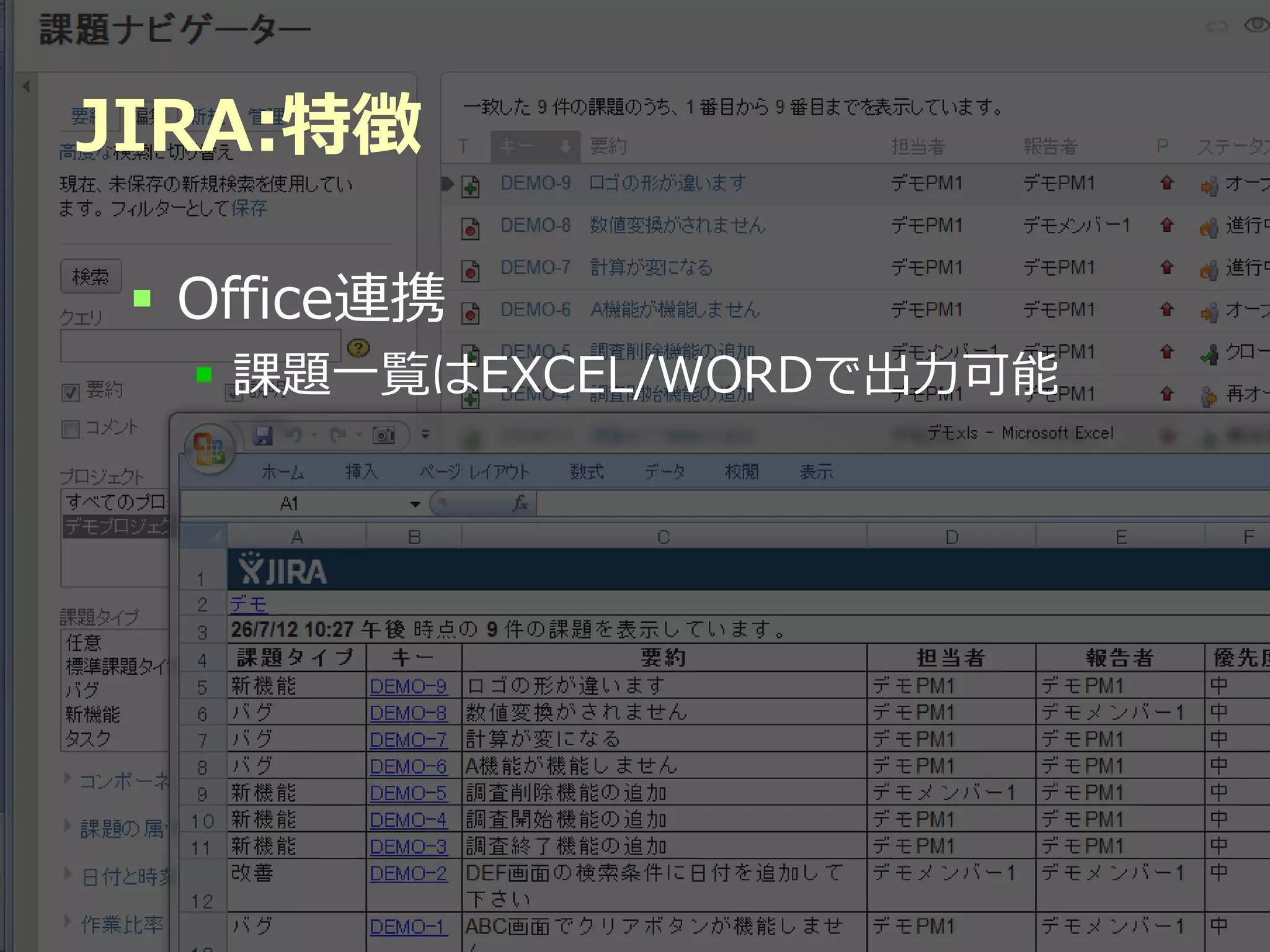Open DEMO-8 link in issue navigator

tap(536, 226)
